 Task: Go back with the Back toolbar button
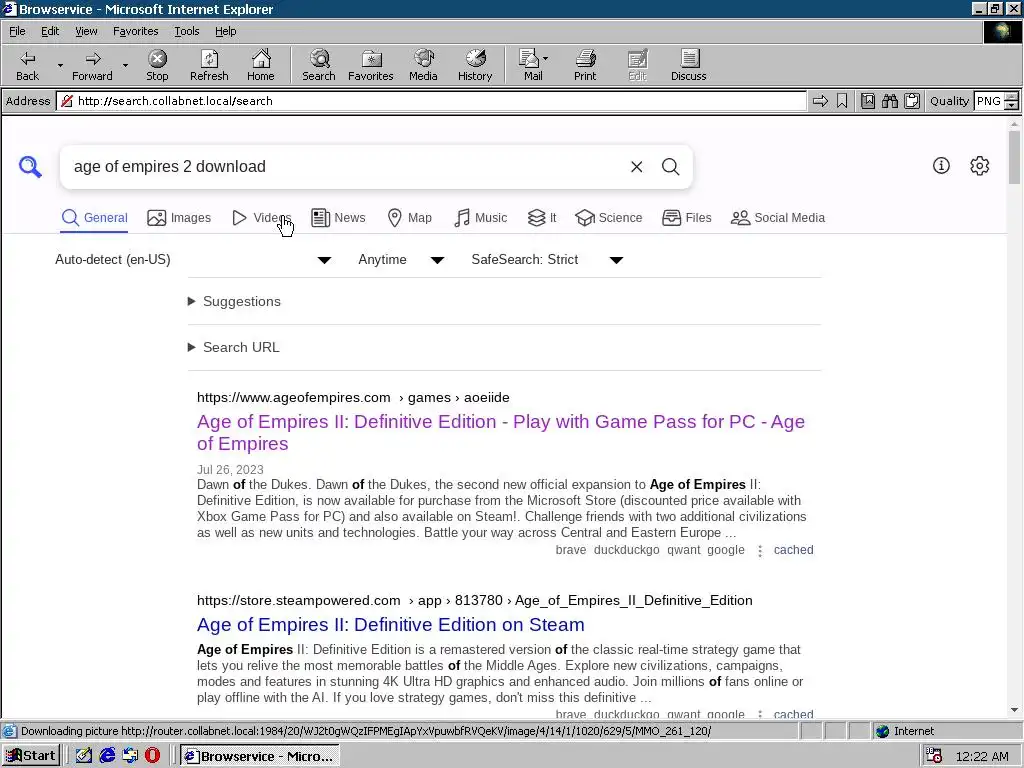click(x=27, y=65)
